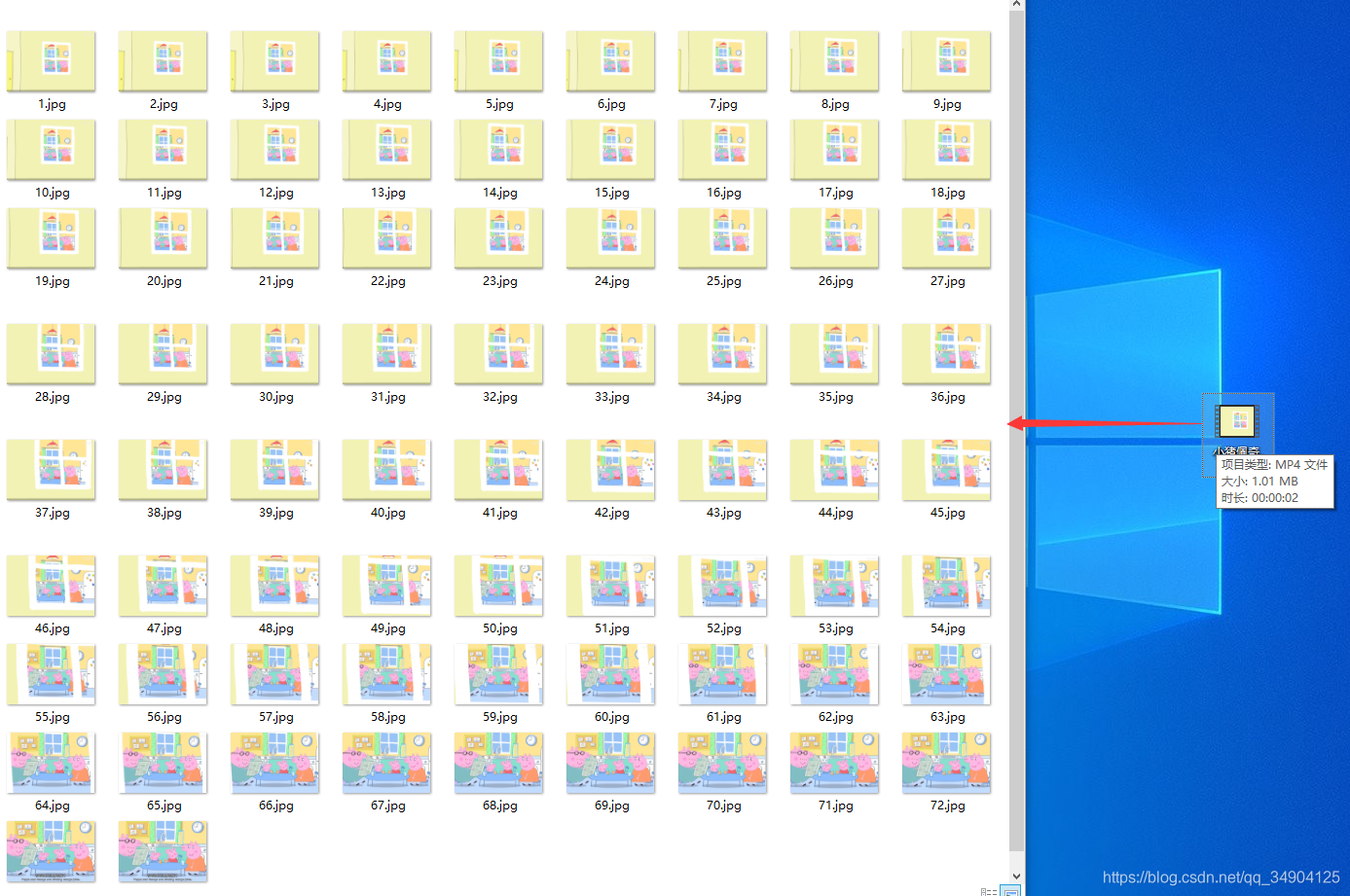
Task: Click the file name 48.jpg
Action: pyautogui.click(x=276, y=628)
